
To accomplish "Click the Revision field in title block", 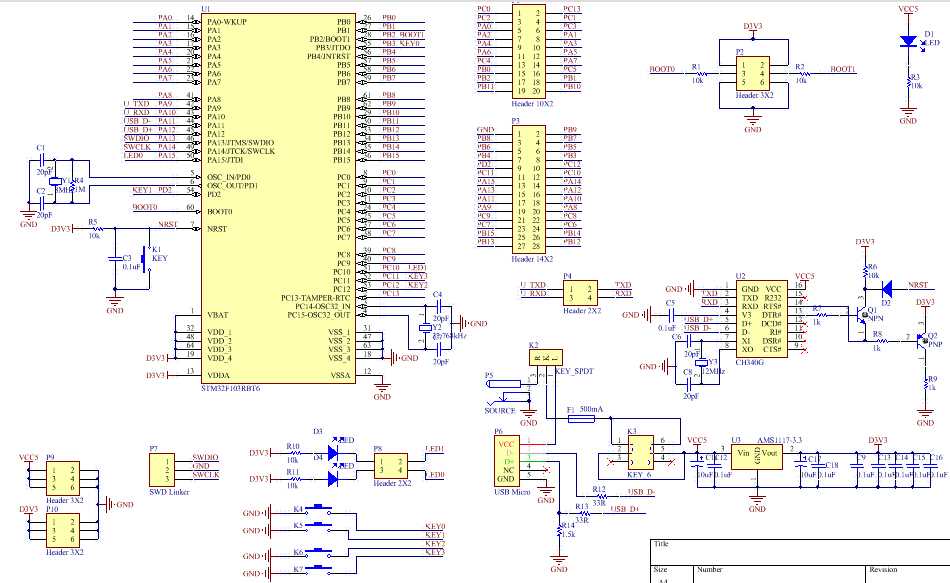I will pos(908,575).
